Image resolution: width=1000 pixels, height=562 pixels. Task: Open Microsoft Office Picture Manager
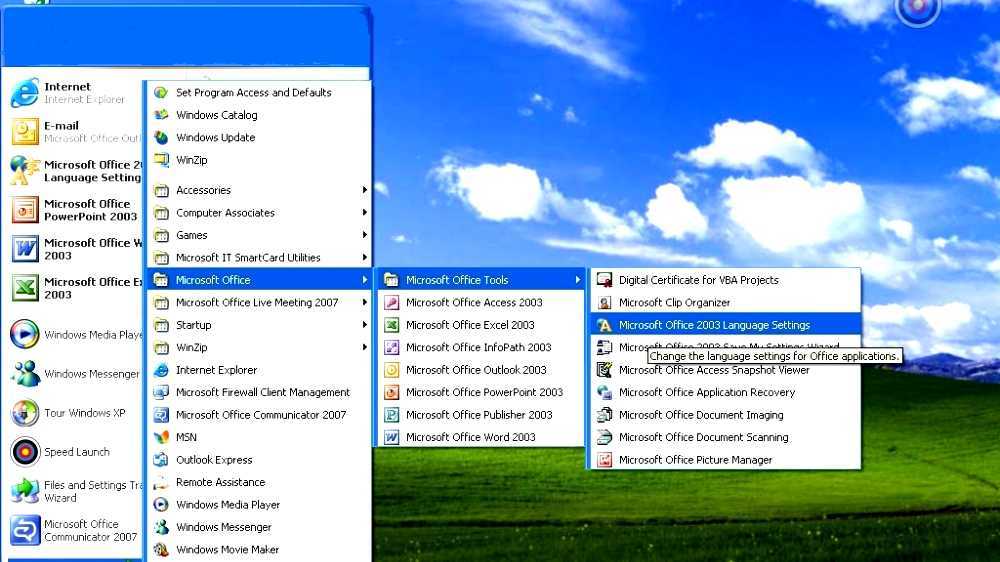tap(726, 459)
